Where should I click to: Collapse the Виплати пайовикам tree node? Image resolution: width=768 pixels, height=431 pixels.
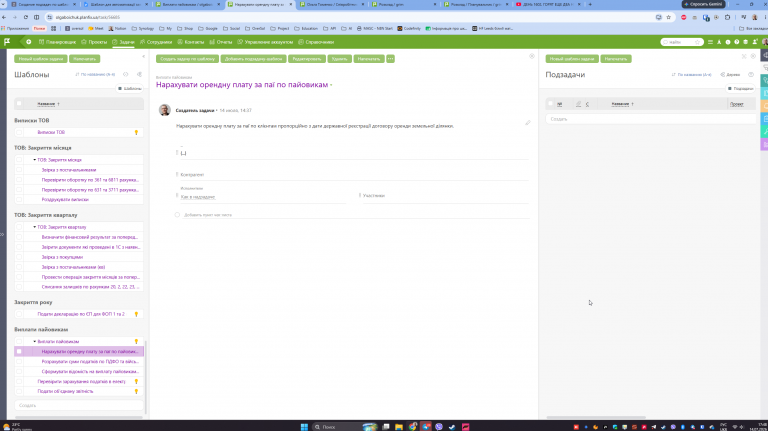34,341
